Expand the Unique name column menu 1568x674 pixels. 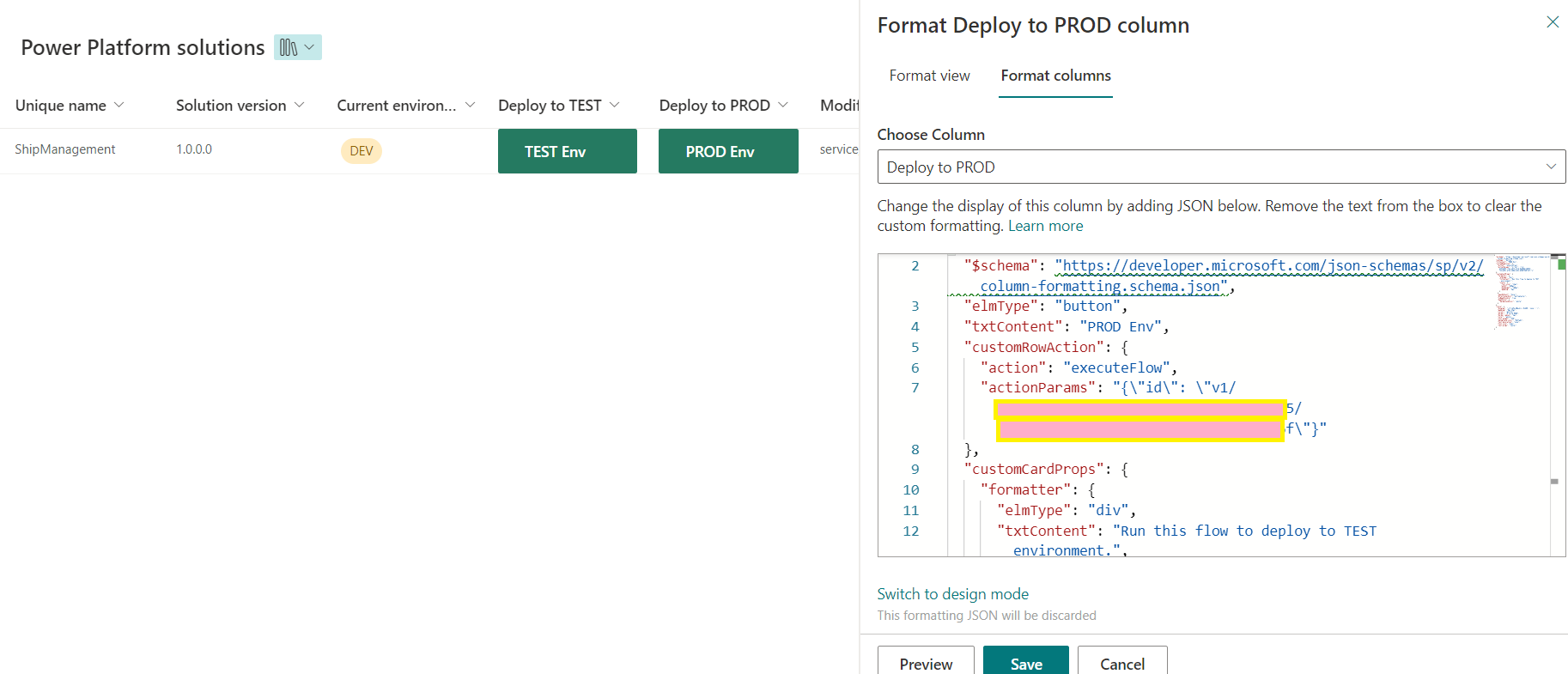click(119, 105)
